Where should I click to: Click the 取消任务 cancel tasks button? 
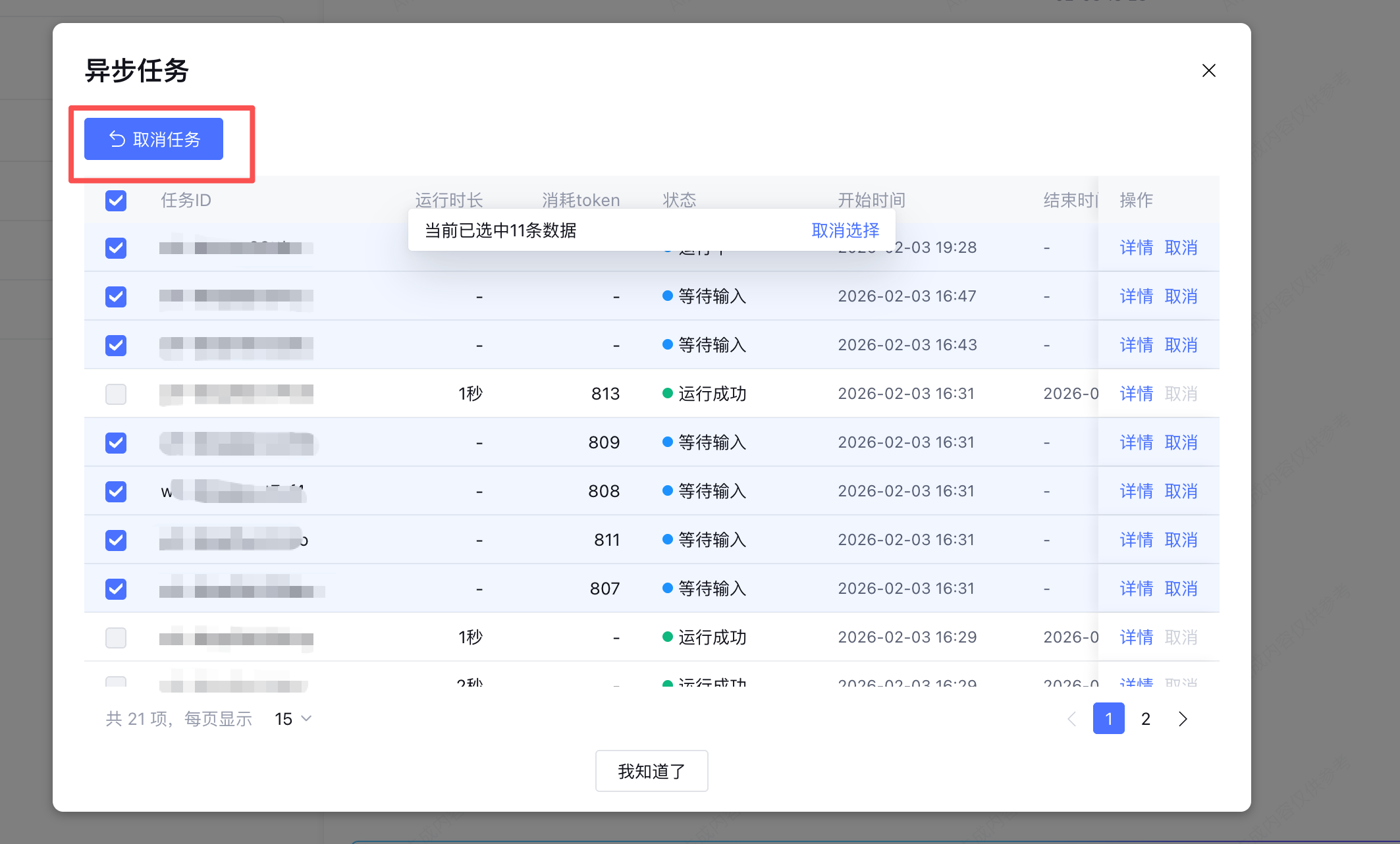(x=153, y=139)
